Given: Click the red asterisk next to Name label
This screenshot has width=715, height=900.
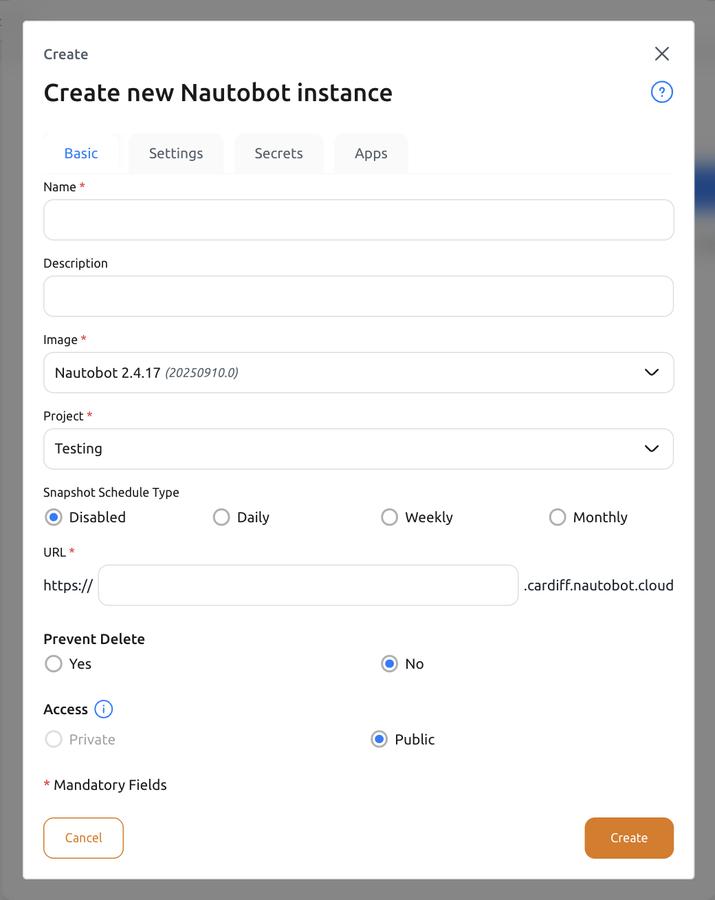Looking at the screenshot, I should coord(80,186).
